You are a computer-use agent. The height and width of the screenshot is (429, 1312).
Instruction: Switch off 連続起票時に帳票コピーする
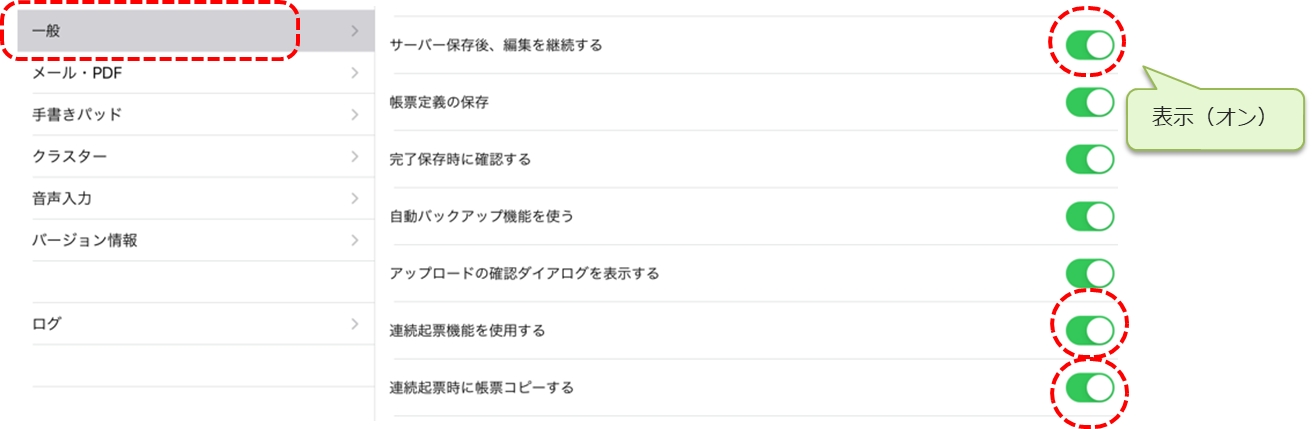(1089, 387)
